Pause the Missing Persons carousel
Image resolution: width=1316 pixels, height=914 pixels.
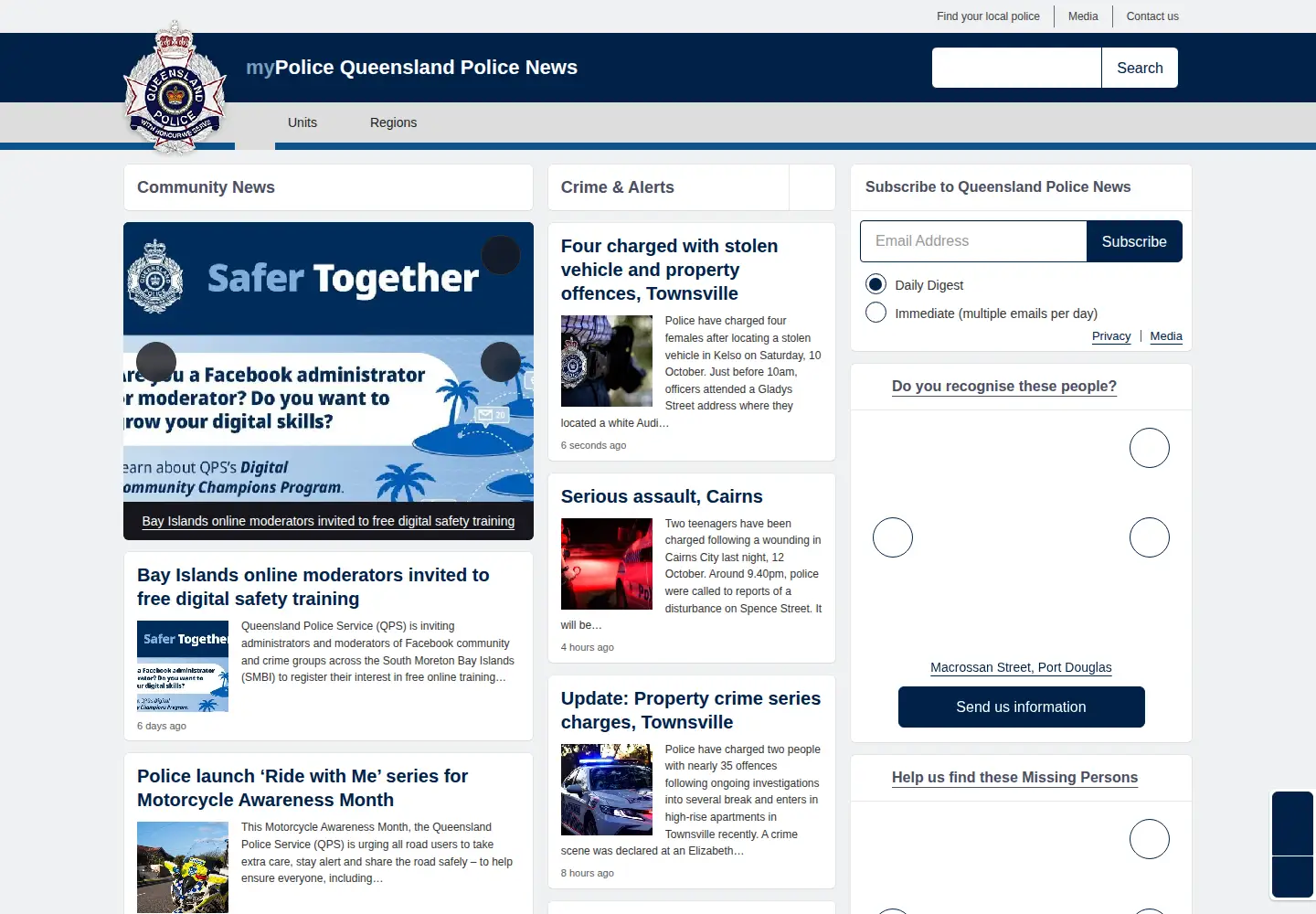tap(1150, 839)
